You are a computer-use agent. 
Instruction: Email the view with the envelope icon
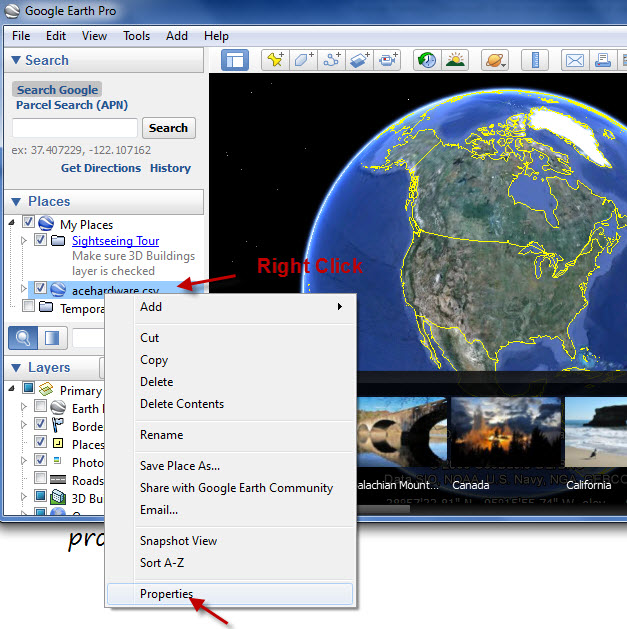(575, 60)
